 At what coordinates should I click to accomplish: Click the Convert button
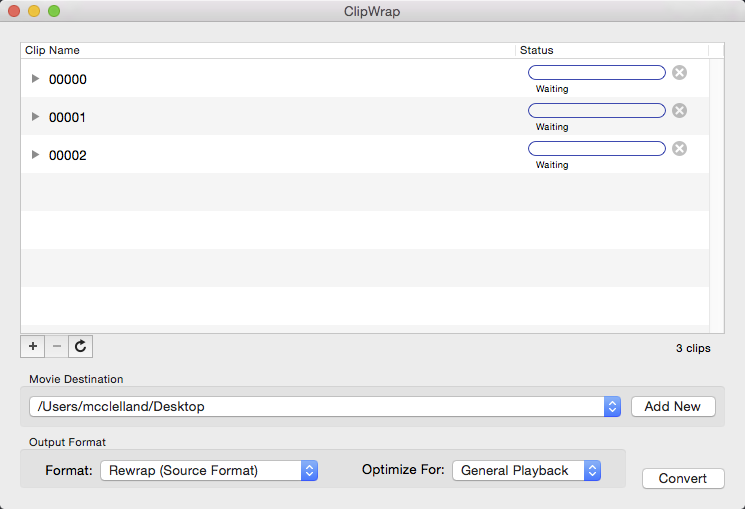[683, 479]
